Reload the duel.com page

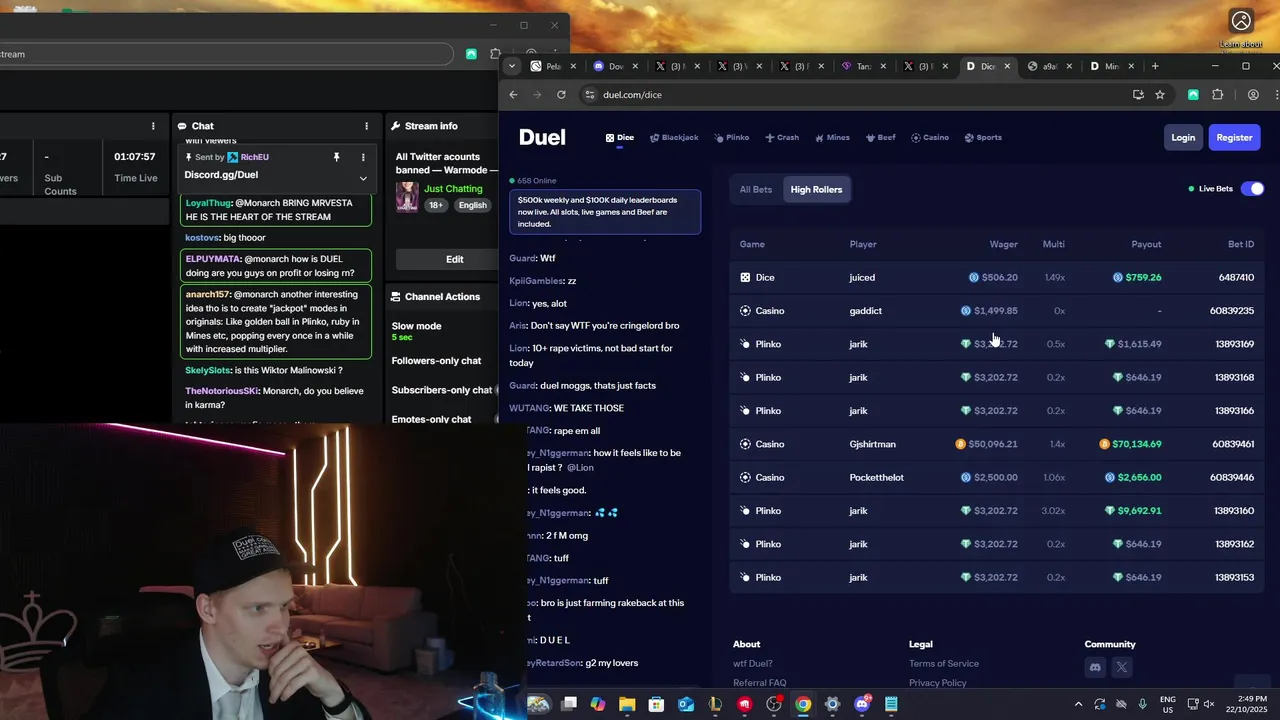click(561, 95)
